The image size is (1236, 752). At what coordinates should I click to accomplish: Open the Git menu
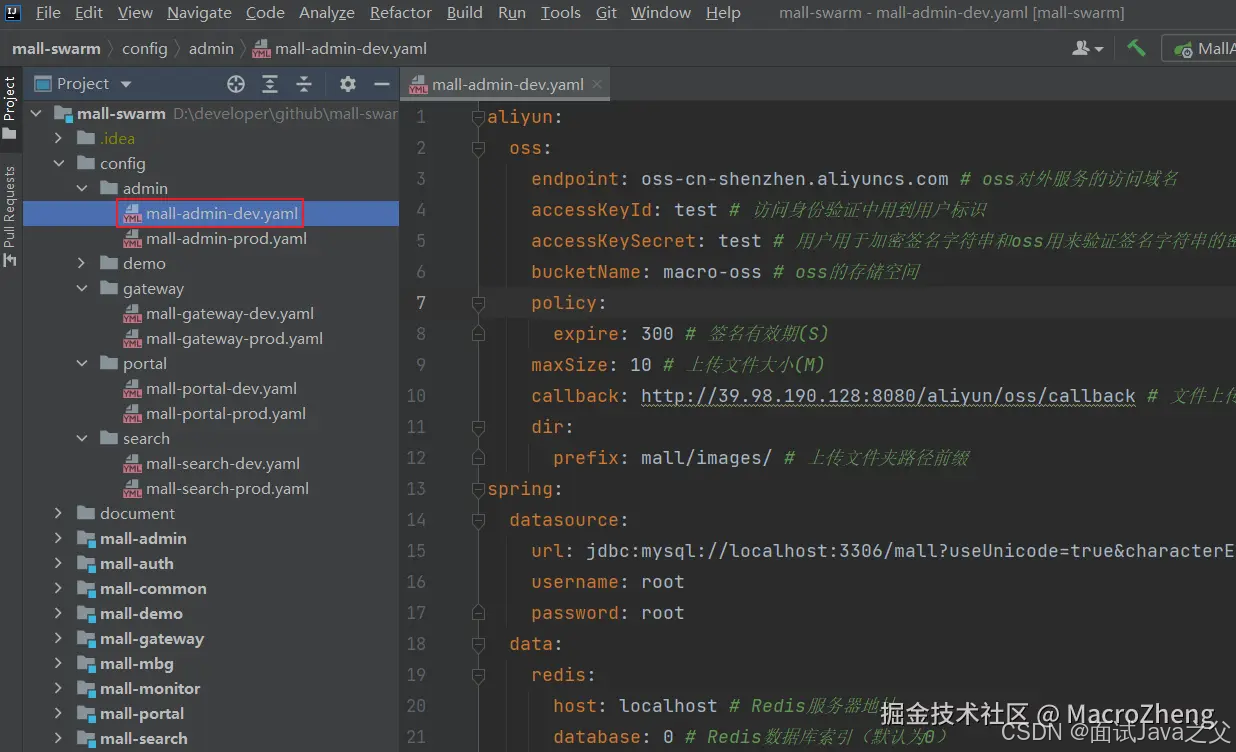tap(606, 13)
